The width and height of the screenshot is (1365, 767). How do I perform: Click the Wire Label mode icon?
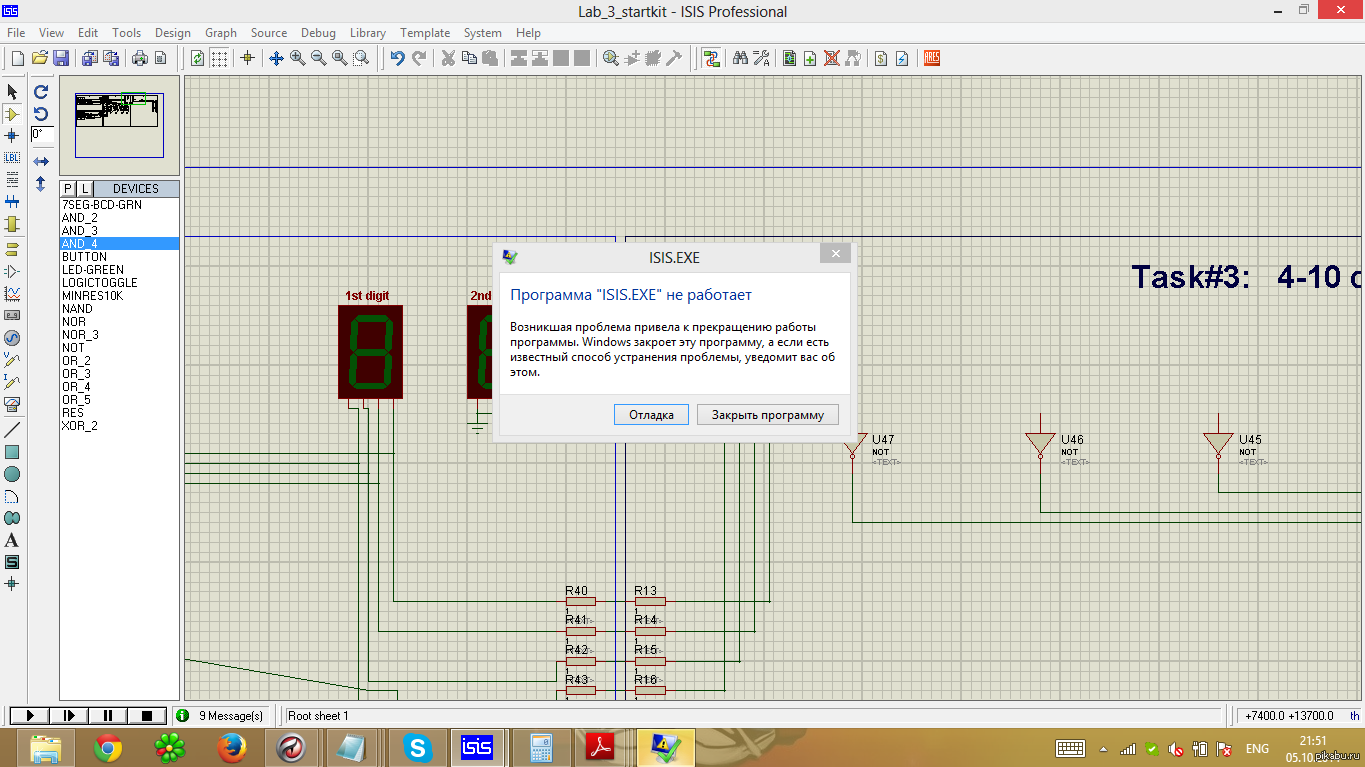tap(12, 158)
